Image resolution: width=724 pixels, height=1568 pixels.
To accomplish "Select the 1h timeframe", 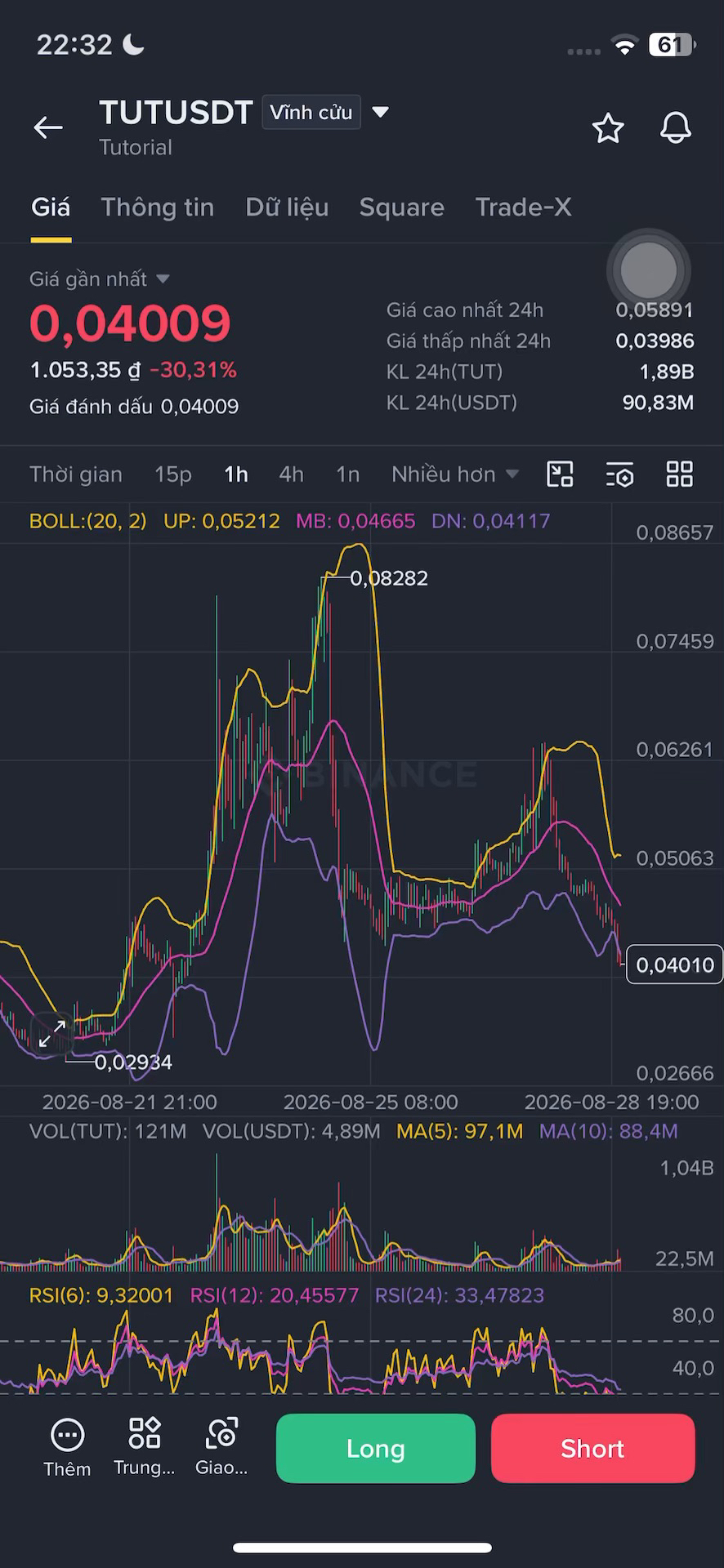I will point(236,474).
